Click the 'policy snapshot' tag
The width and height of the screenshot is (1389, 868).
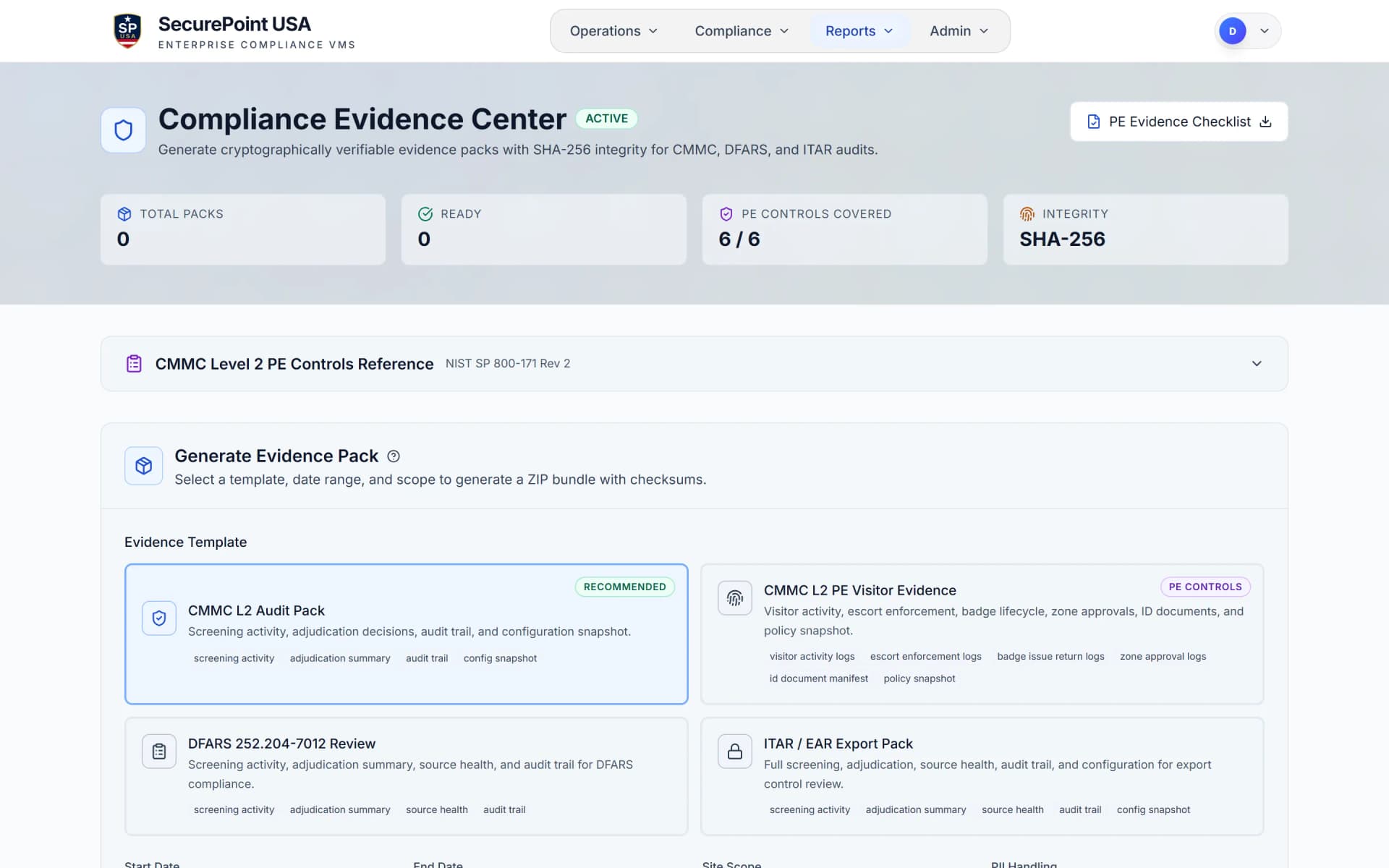pyautogui.click(x=919, y=678)
